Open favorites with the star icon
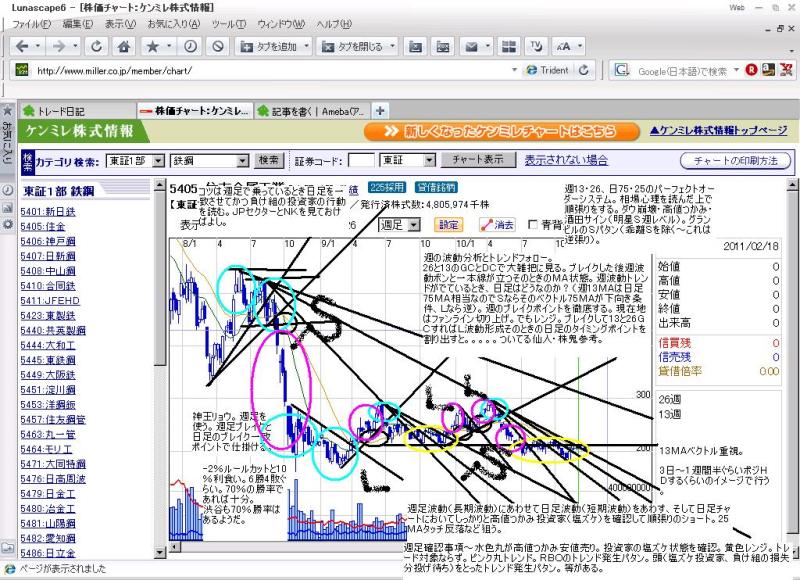This screenshot has height=580, width=800. point(152,46)
